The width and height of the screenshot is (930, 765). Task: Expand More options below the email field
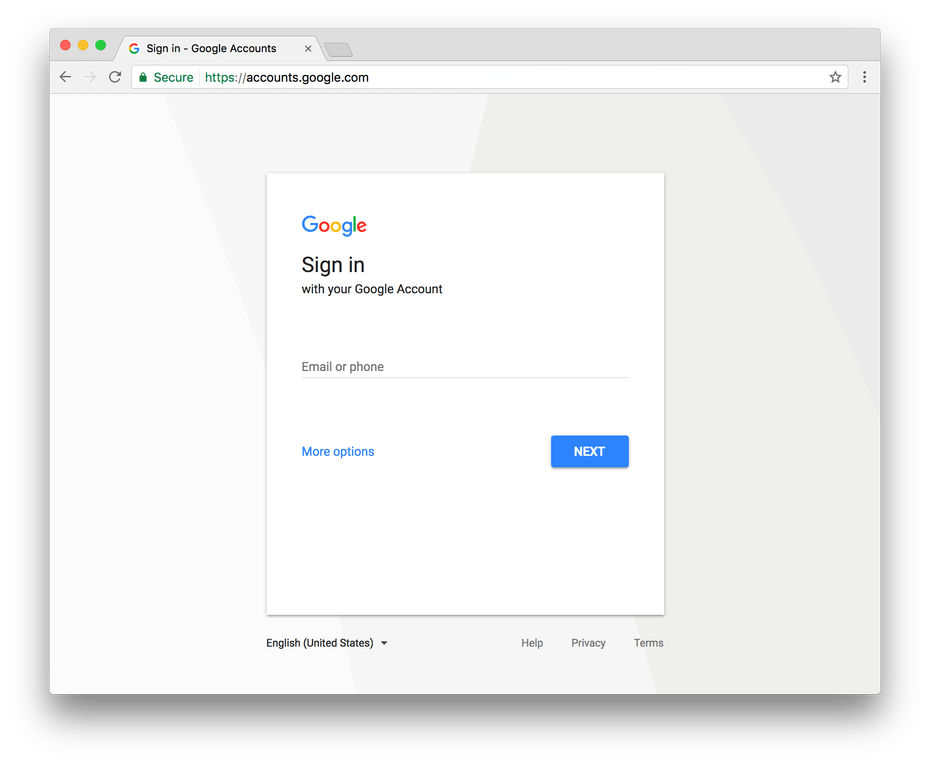(337, 451)
